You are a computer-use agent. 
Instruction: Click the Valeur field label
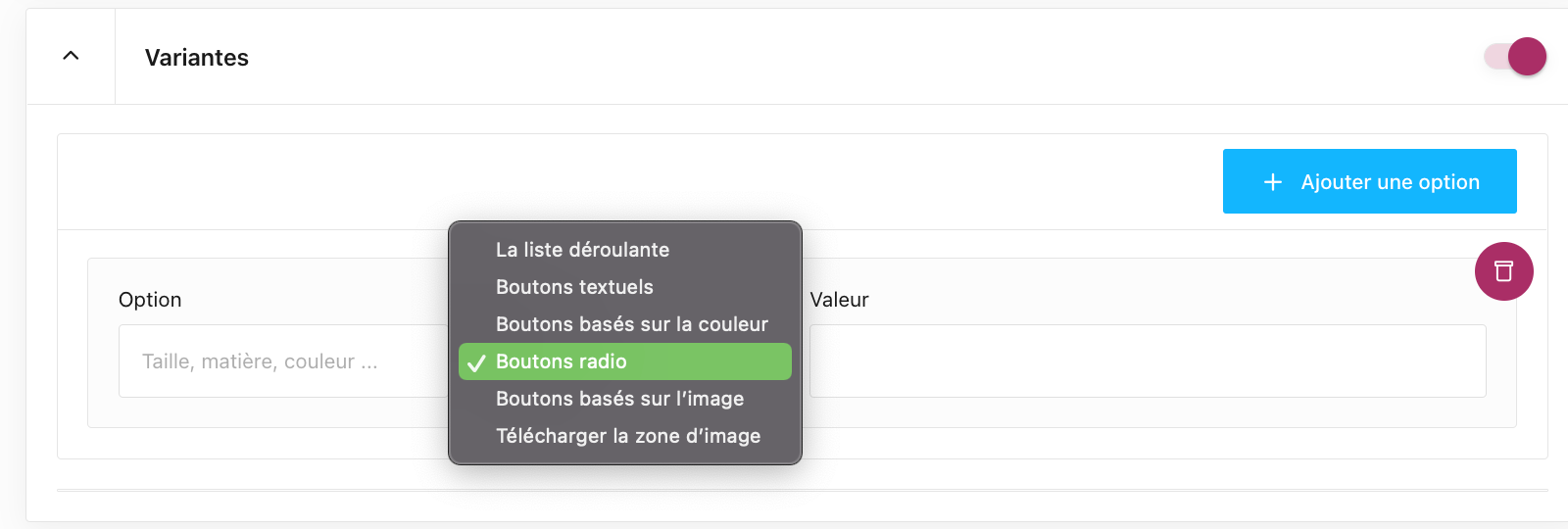(839, 300)
